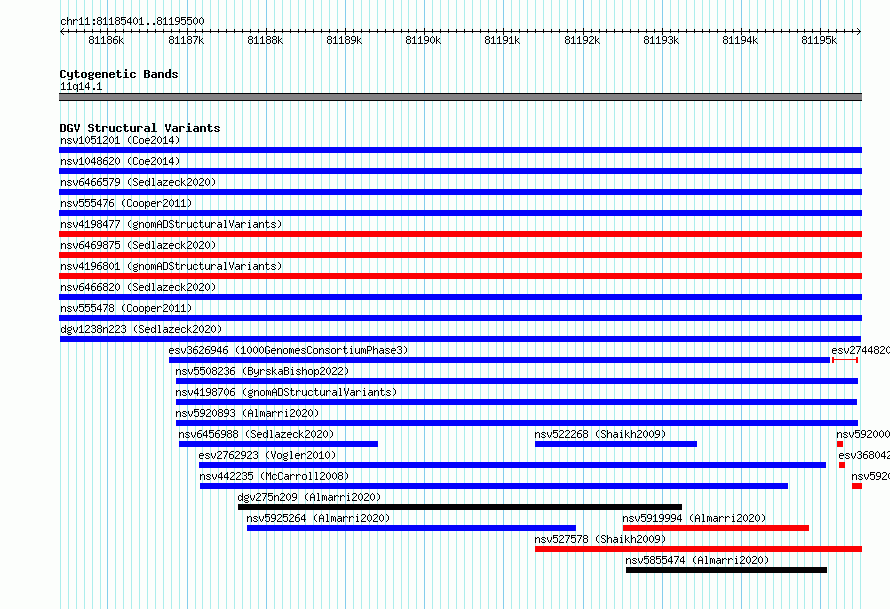Click the black bar under dgv275n209

[460, 507]
